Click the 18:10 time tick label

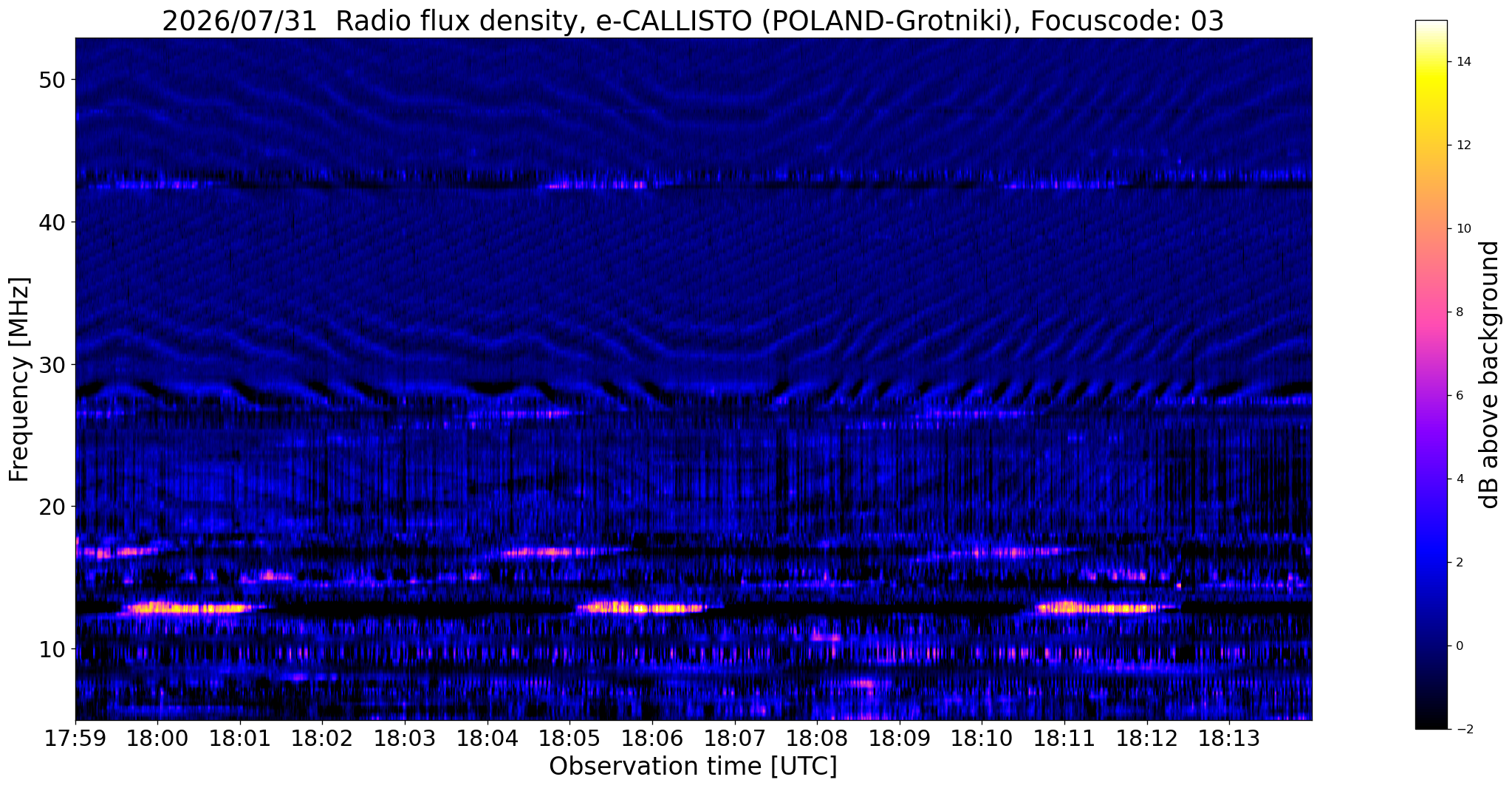982,739
